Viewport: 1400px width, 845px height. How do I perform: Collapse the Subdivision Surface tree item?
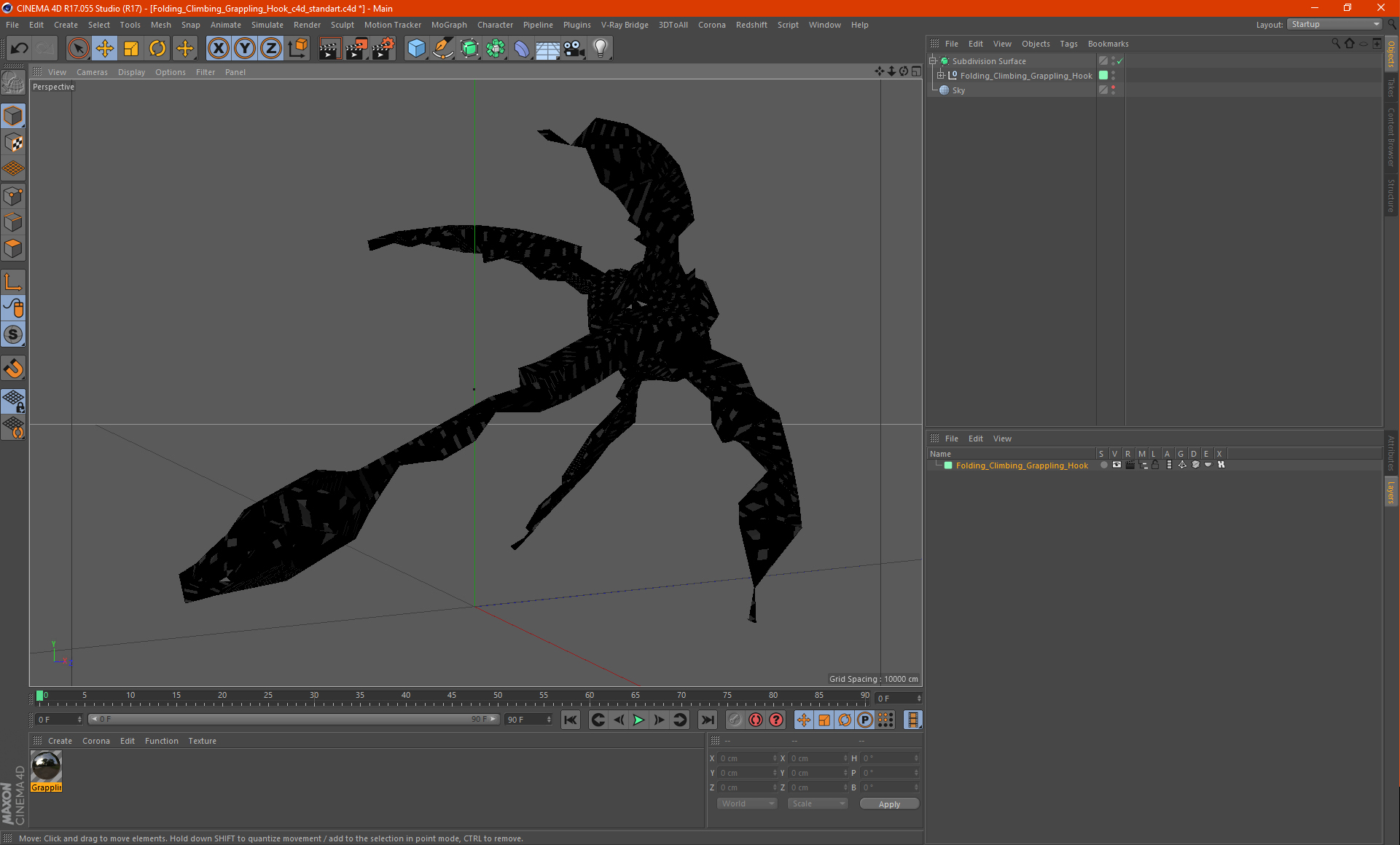coord(932,61)
